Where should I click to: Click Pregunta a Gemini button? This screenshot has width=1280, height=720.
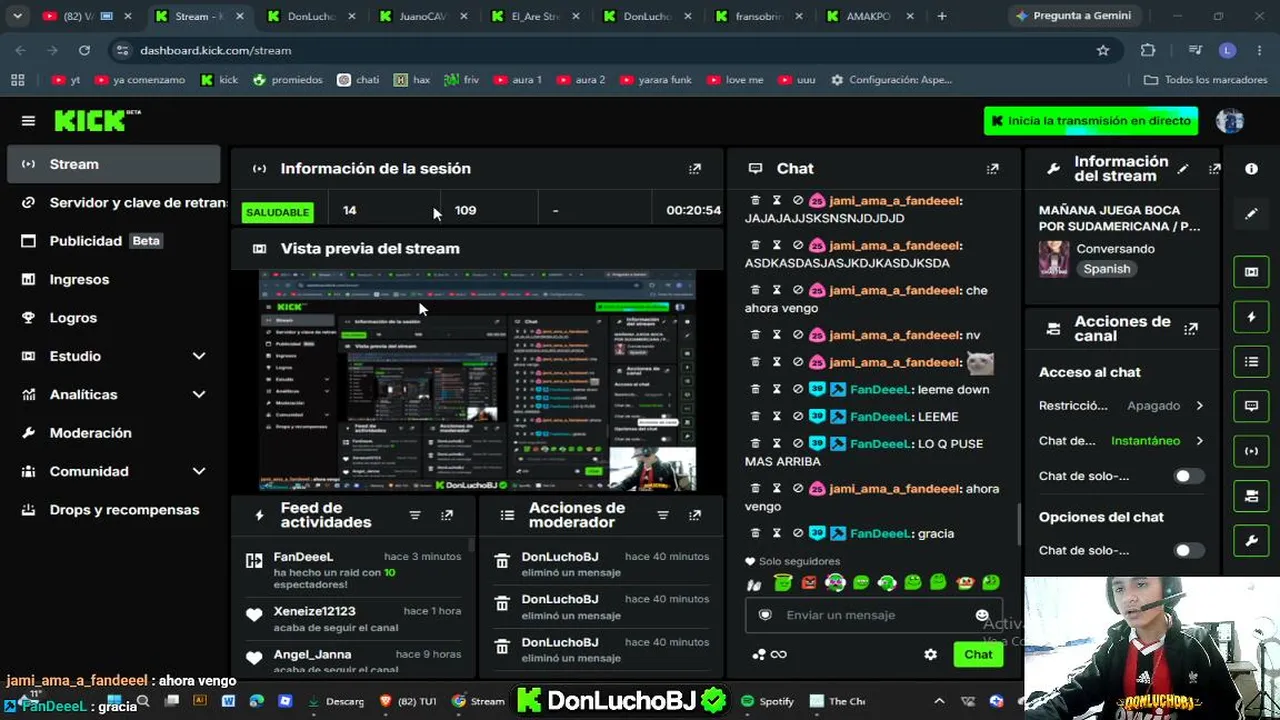(1073, 16)
